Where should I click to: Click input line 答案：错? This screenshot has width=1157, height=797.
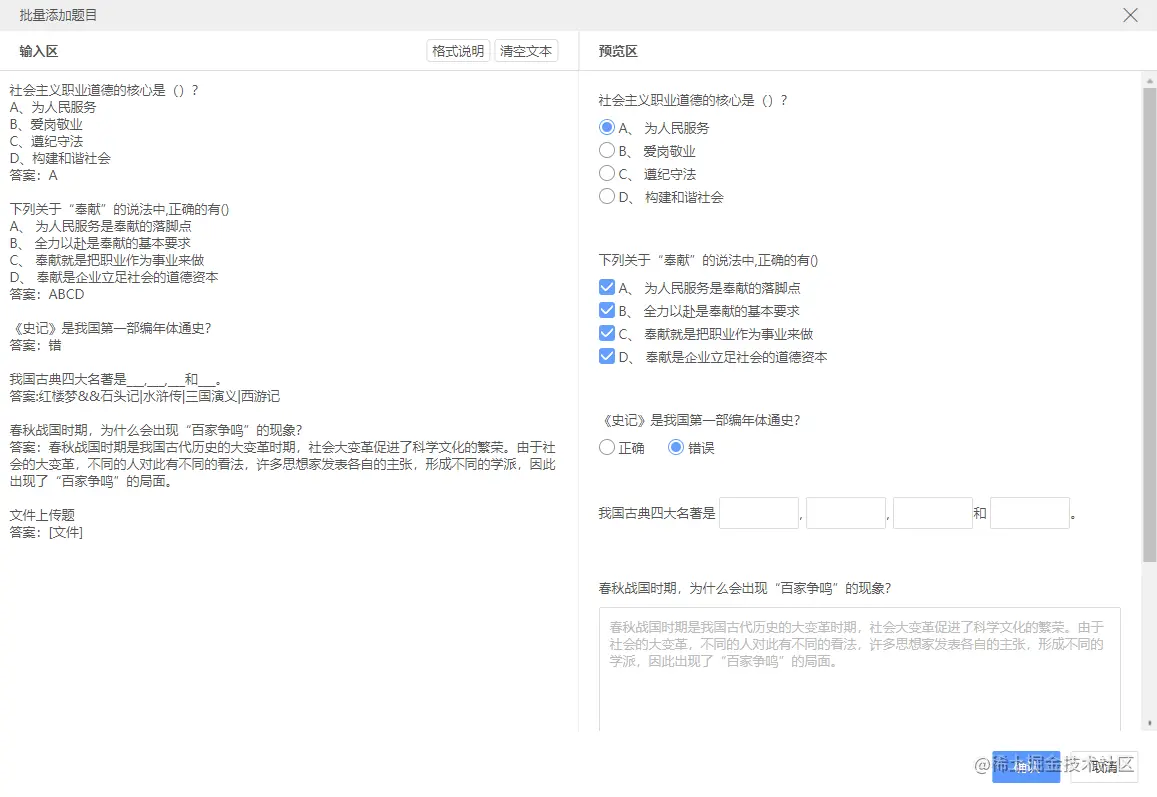(35, 345)
